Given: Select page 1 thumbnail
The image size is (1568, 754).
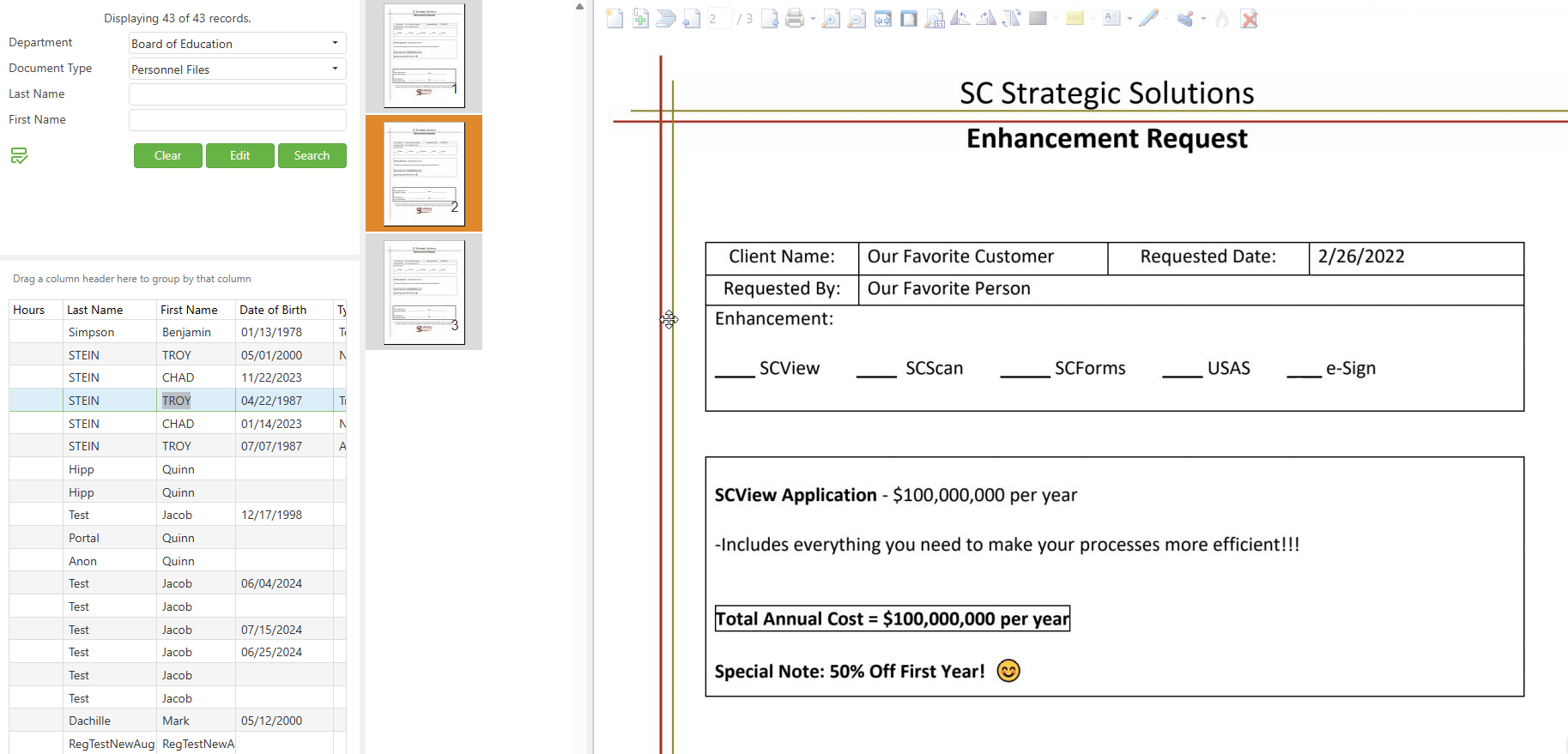Looking at the screenshot, I should coord(424,56).
